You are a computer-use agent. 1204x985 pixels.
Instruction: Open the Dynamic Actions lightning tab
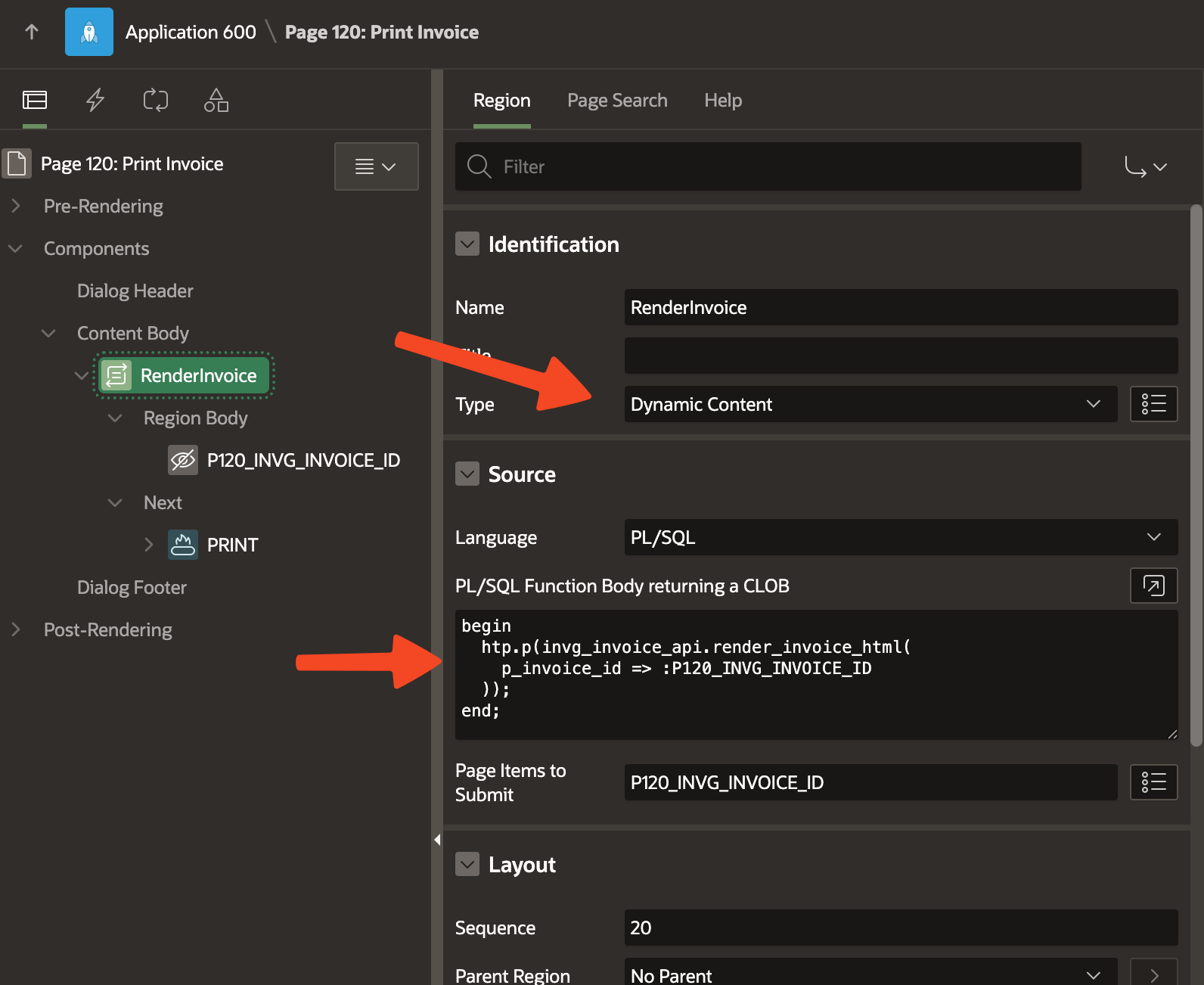(95, 100)
